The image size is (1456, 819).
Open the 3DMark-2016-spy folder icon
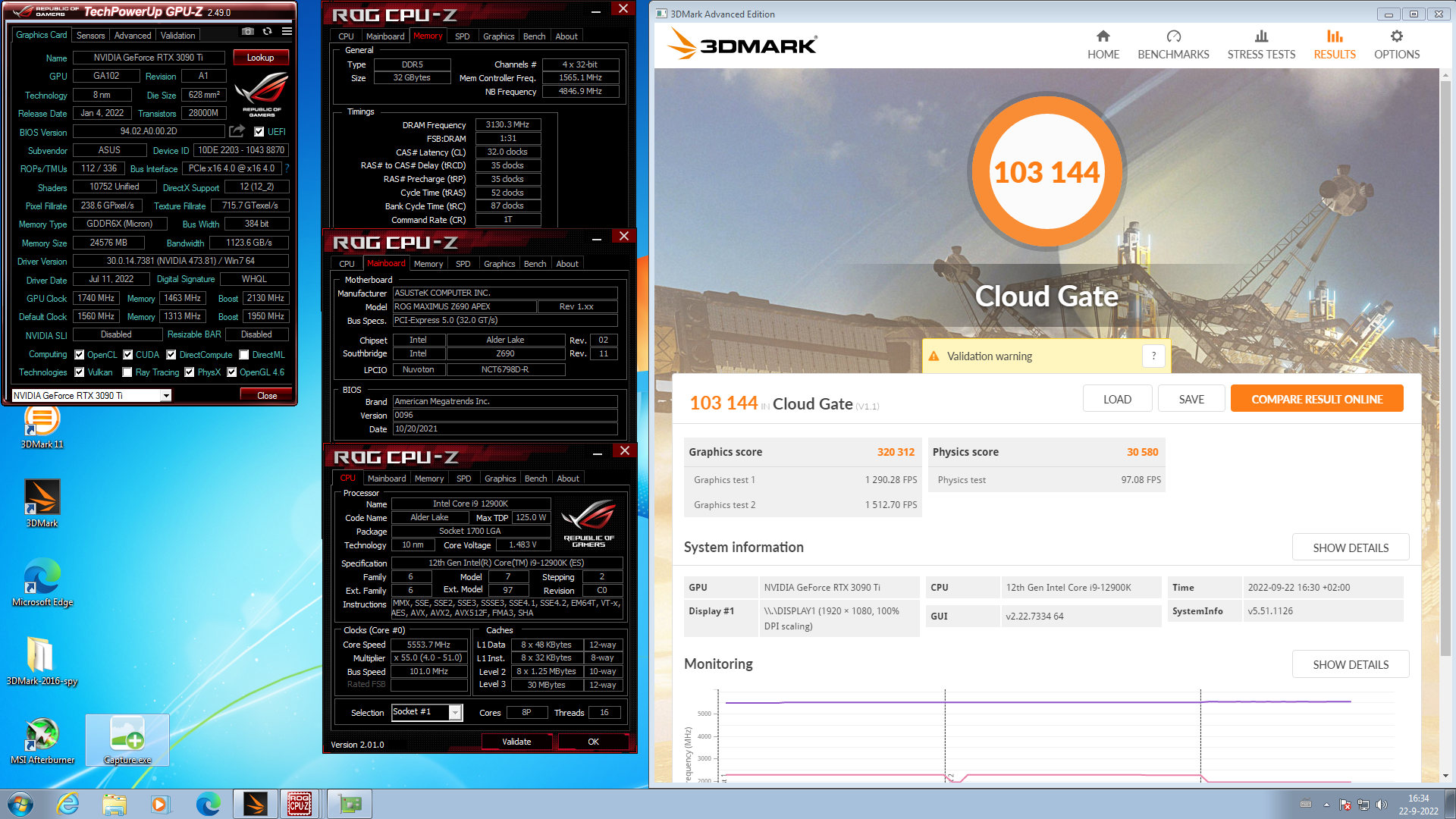[x=42, y=661]
